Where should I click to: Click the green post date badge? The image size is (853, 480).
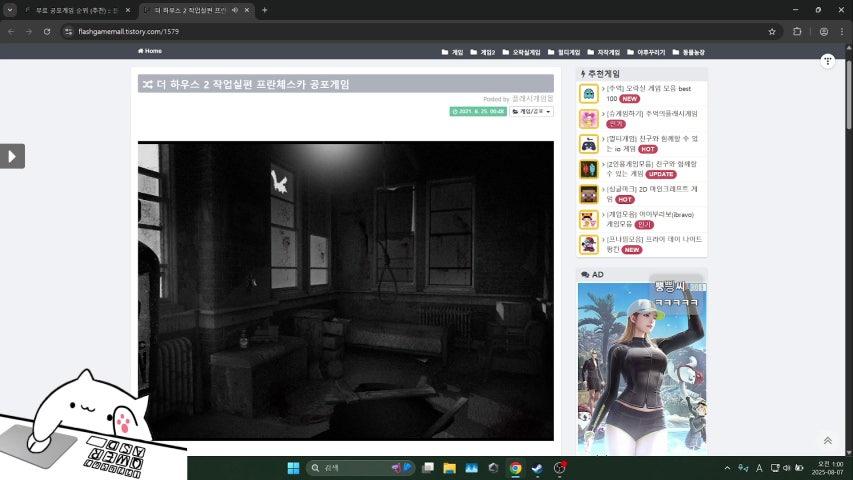pyautogui.click(x=478, y=111)
